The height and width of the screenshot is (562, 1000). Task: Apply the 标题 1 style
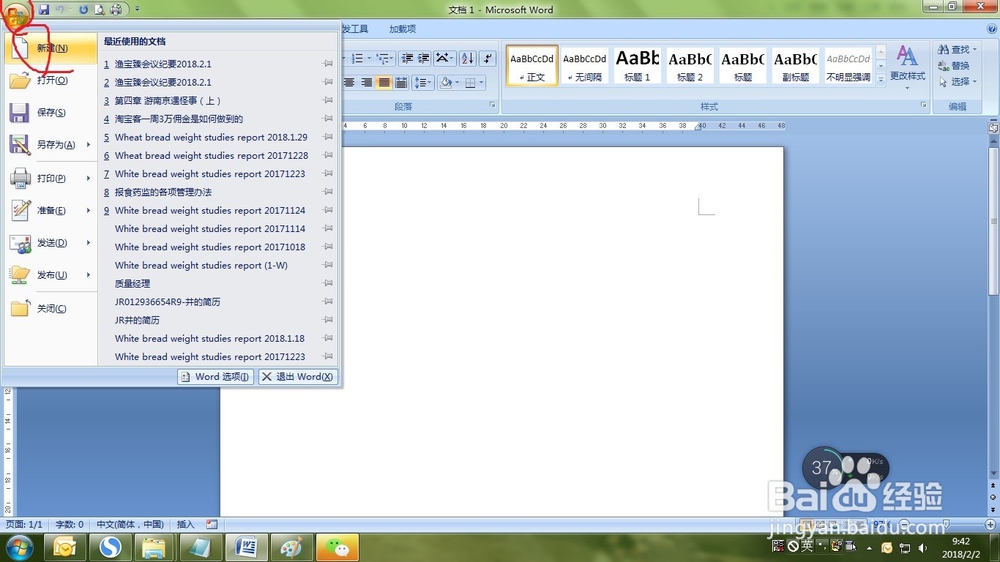637,65
